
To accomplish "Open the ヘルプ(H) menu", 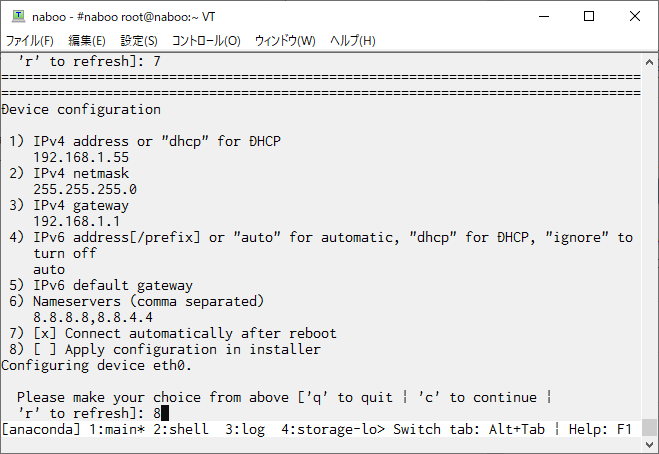I will tap(353, 41).
